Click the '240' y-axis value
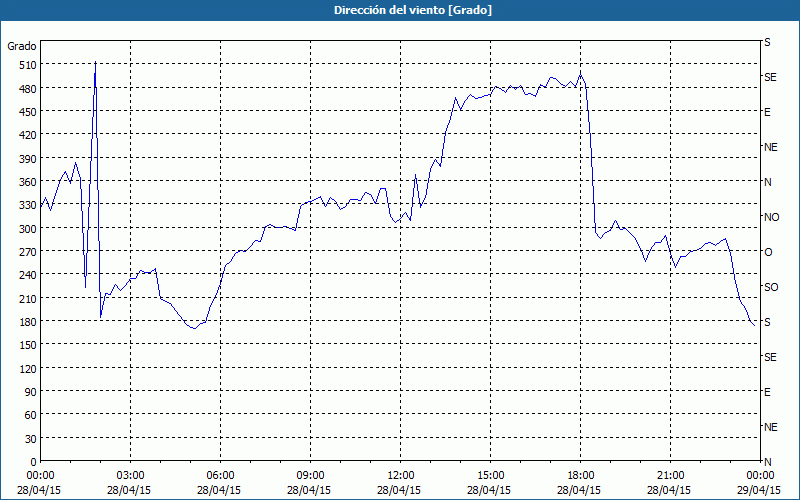 [28, 276]
